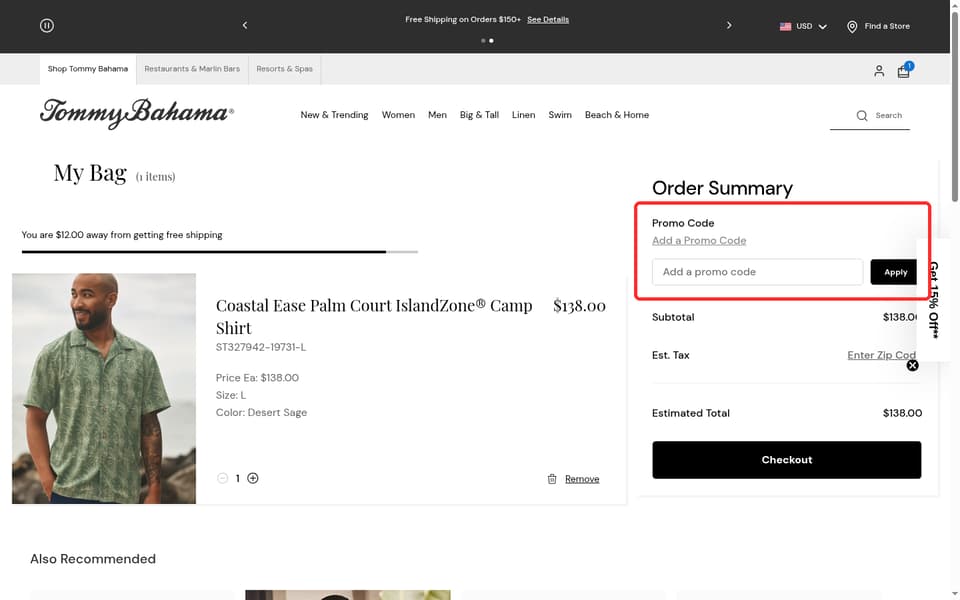
Task: Click Price Ea: $138.00 text
Action: point(257,378)
